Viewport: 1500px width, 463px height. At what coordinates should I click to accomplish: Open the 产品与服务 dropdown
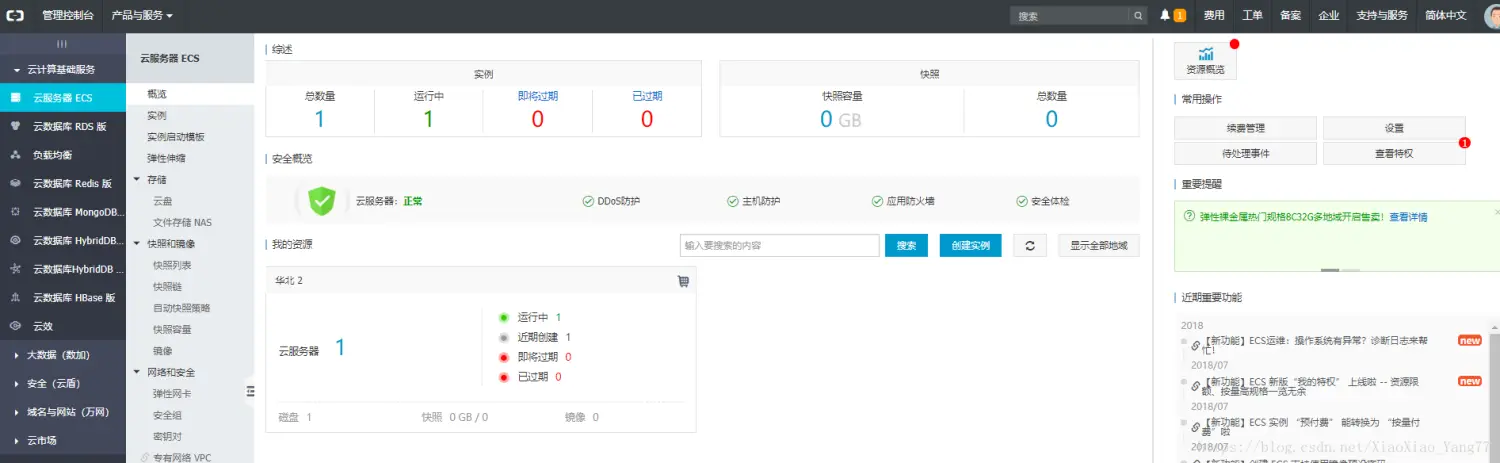[x=141, y=16]
